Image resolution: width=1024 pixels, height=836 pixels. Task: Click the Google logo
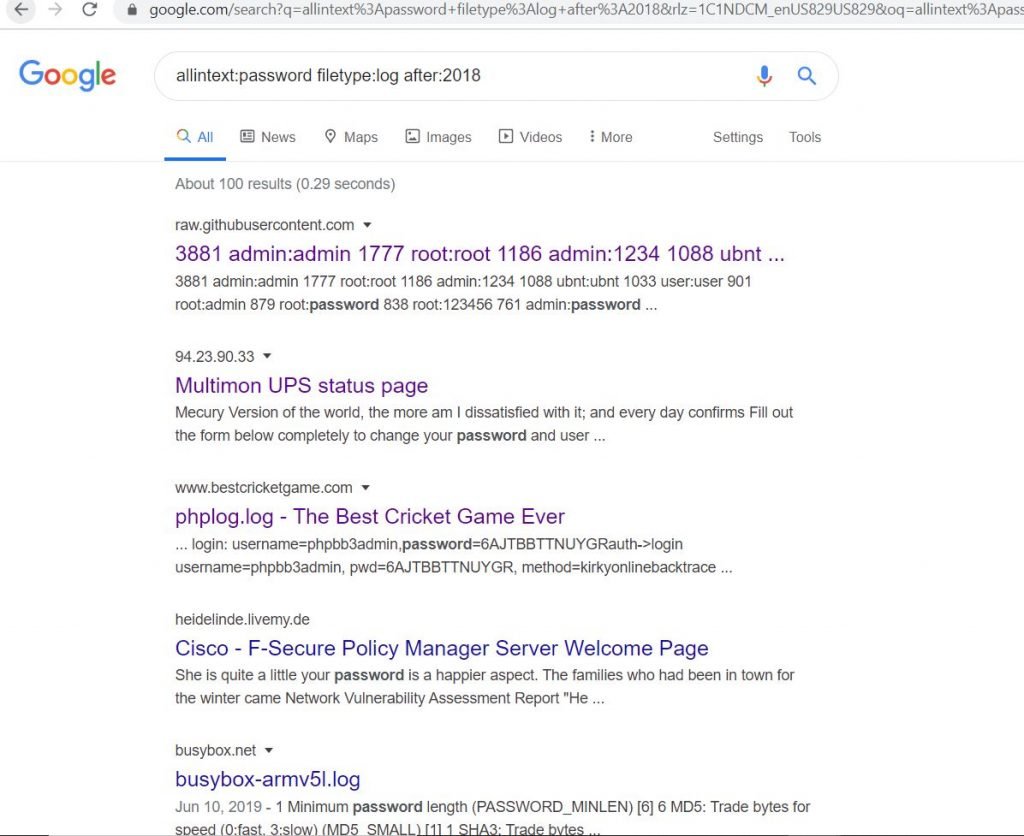(x=67, y=75)
